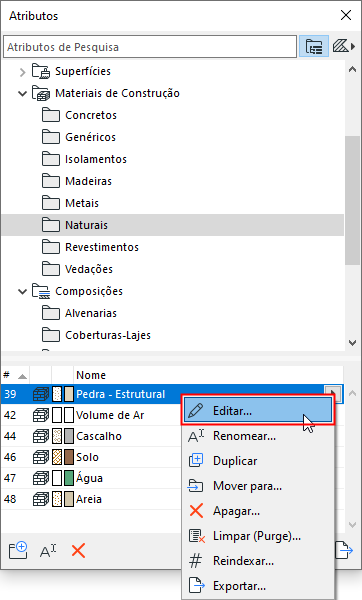Expand the Superfícies tree node
The image size is (362, 600).
tap(23, 72)
